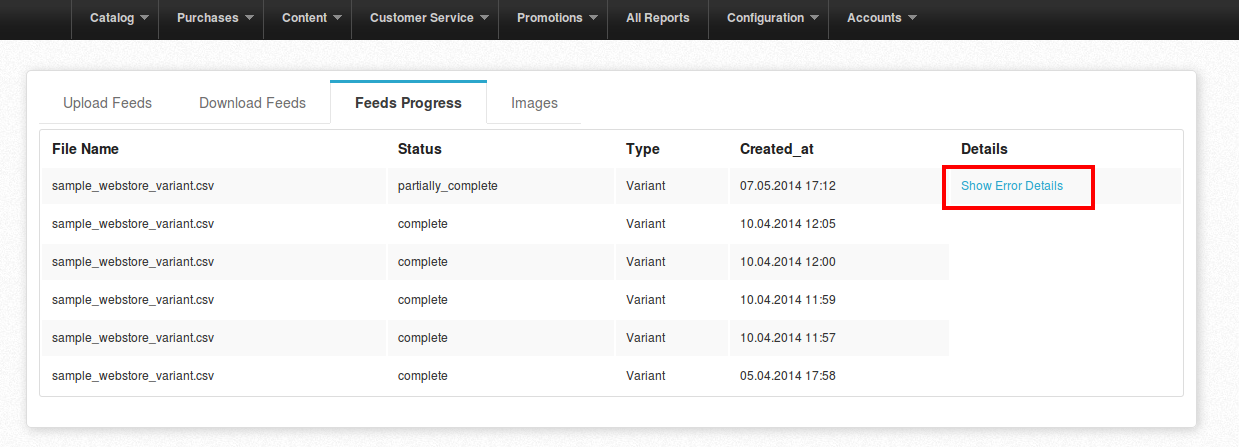Open the Customer Service dropdown

click(429, 18)
